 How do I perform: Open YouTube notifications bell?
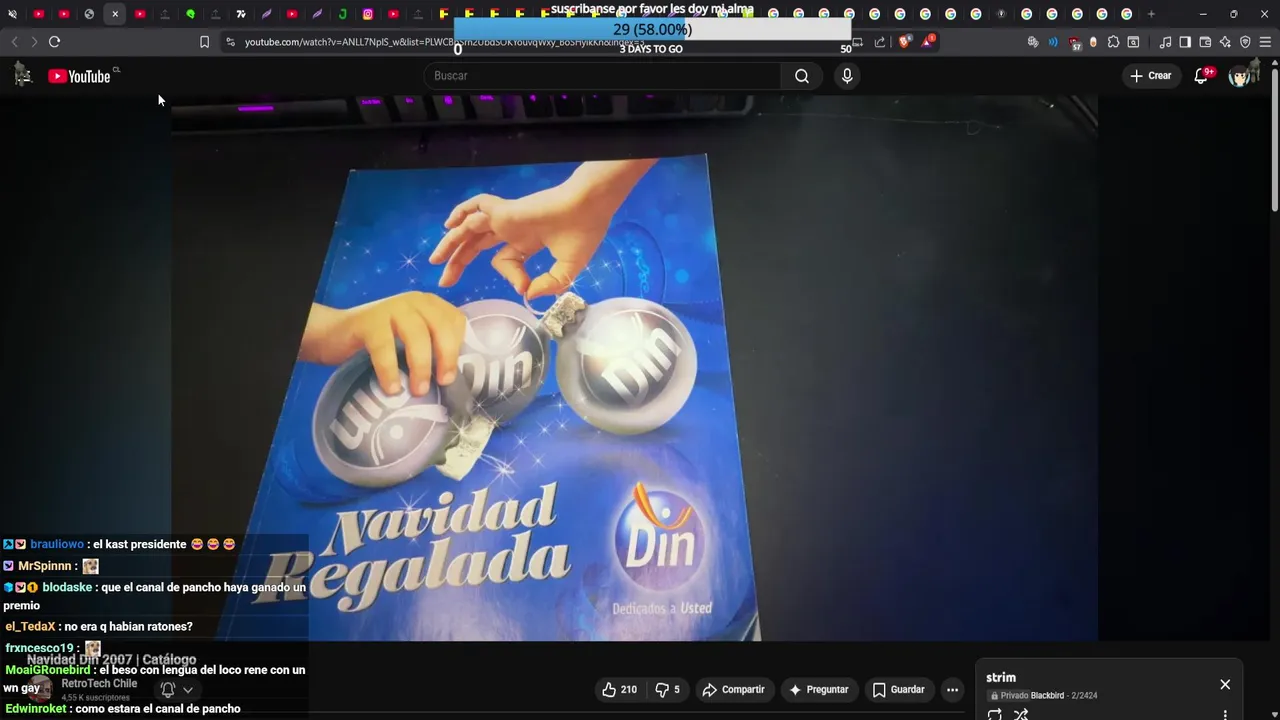click(1202, 76)
